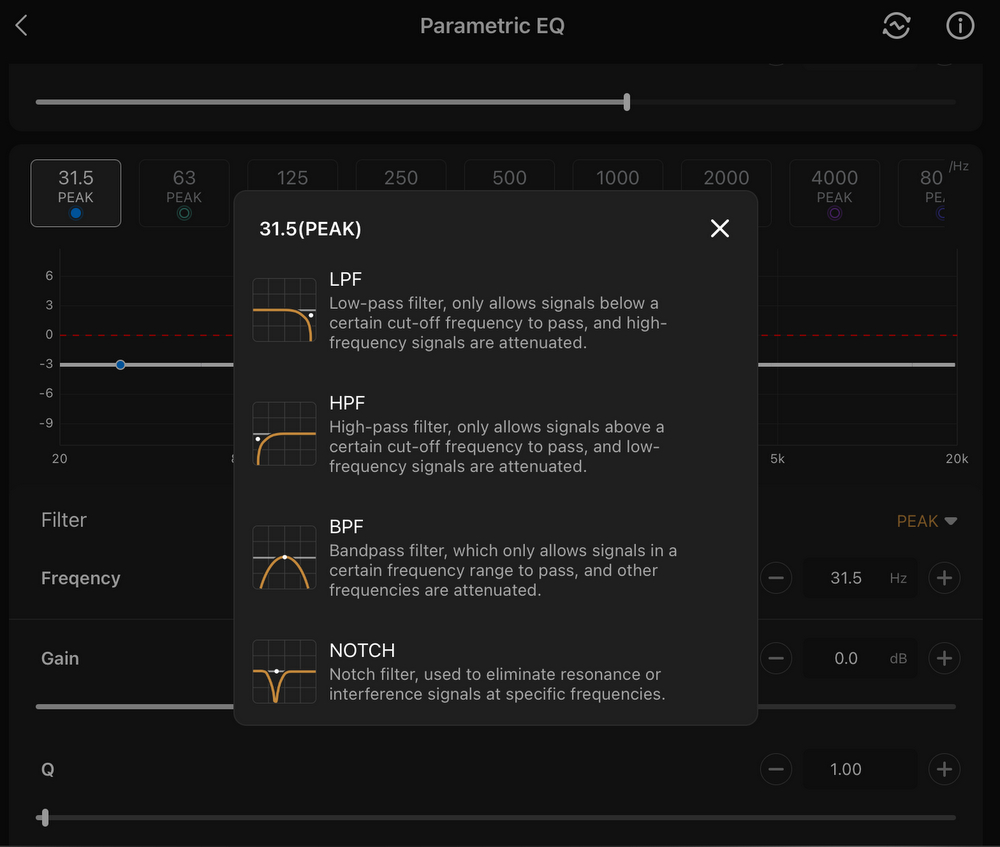The width and height of the screenshot is (1000, 847).
Task: Go back using the top-left arrow
Action: click(x=22, y=26)
